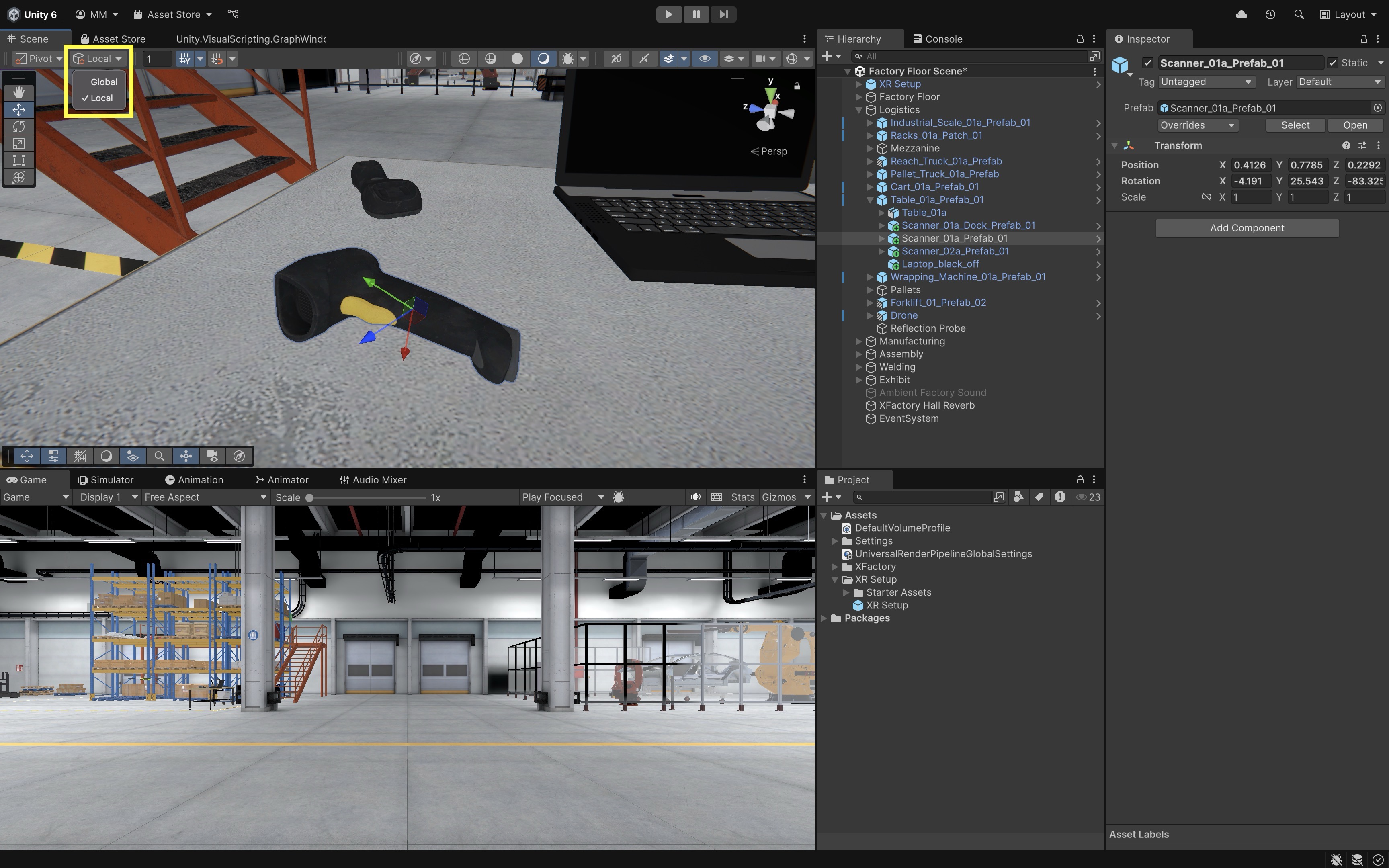Click the Play button

(x=669, y=14)
